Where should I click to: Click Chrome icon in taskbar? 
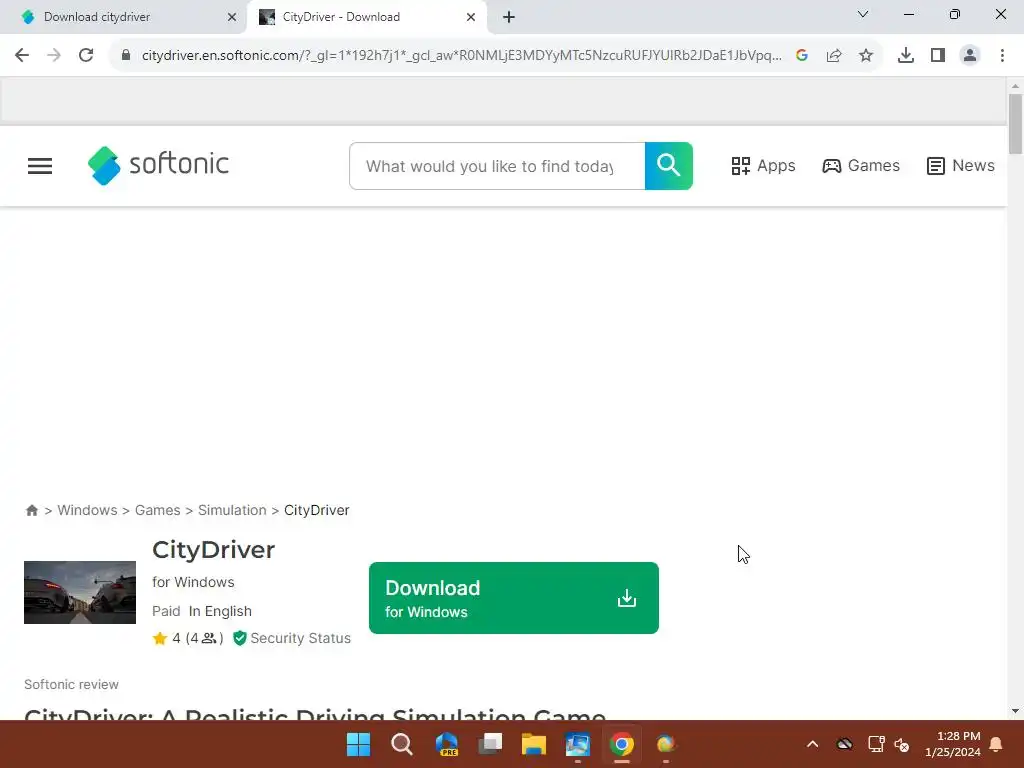click(622, 744)
